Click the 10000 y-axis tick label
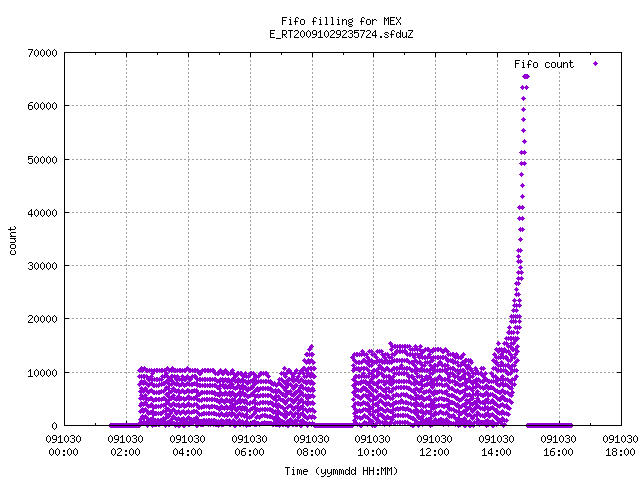This screenshot has width=640, height=480. tap(42, 373)
